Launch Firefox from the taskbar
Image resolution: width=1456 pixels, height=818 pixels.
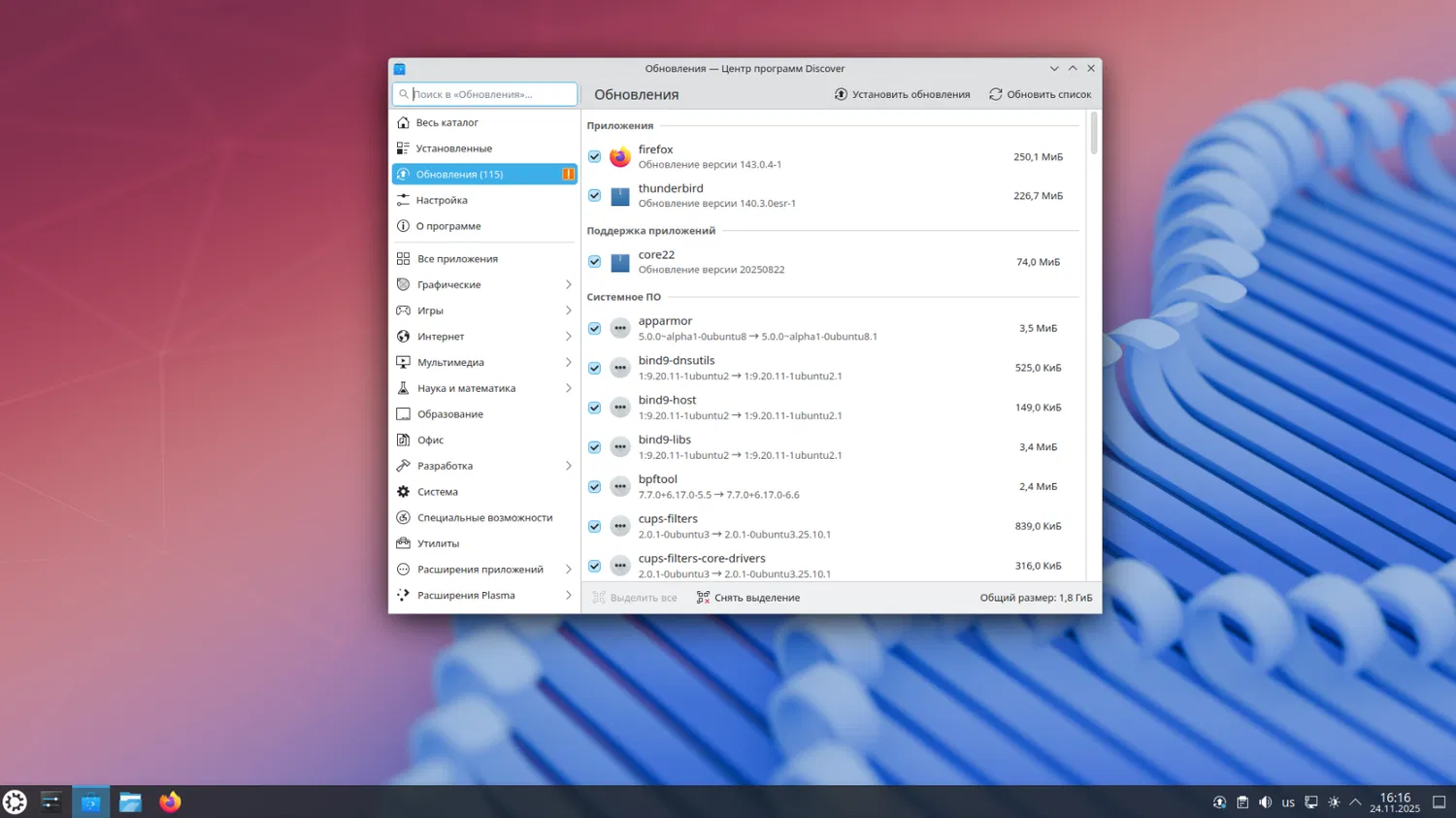(x=170, y=802)
